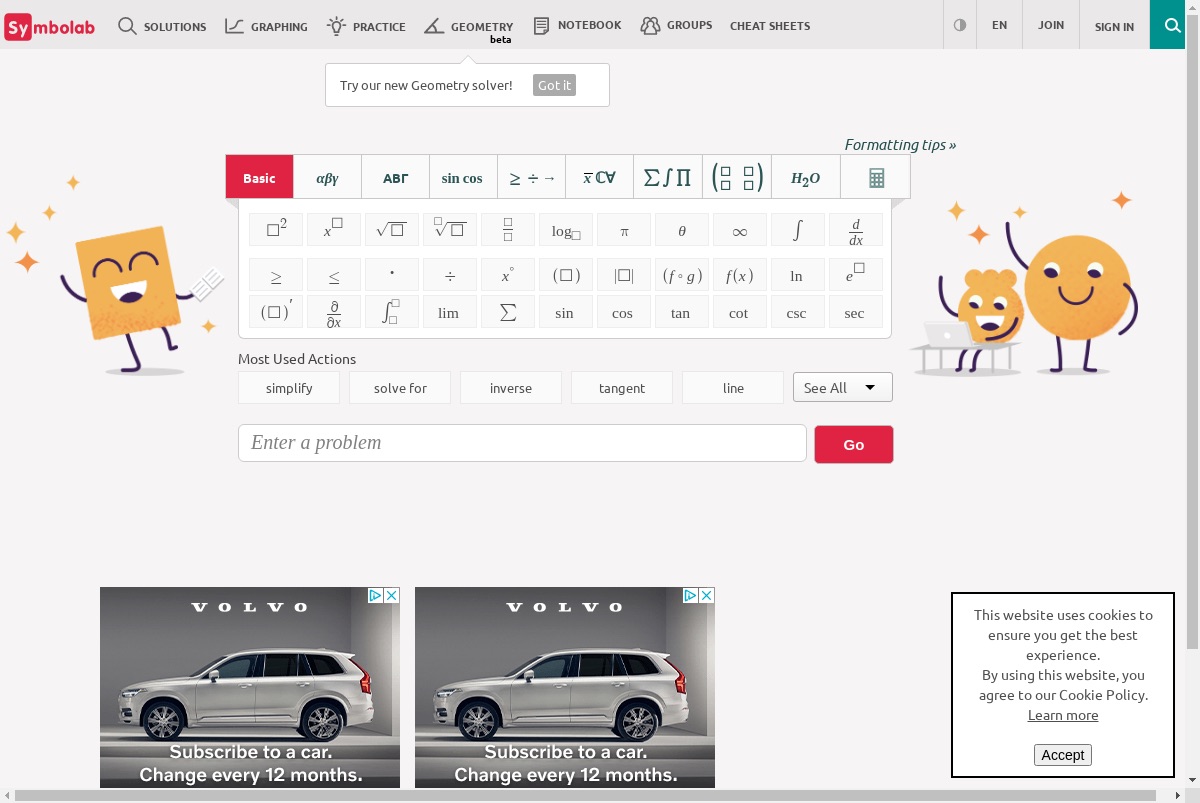This screenshot has height=803, width=1200.
Task: Open the sum integral product tab
Action: click(x=667, y=177)
